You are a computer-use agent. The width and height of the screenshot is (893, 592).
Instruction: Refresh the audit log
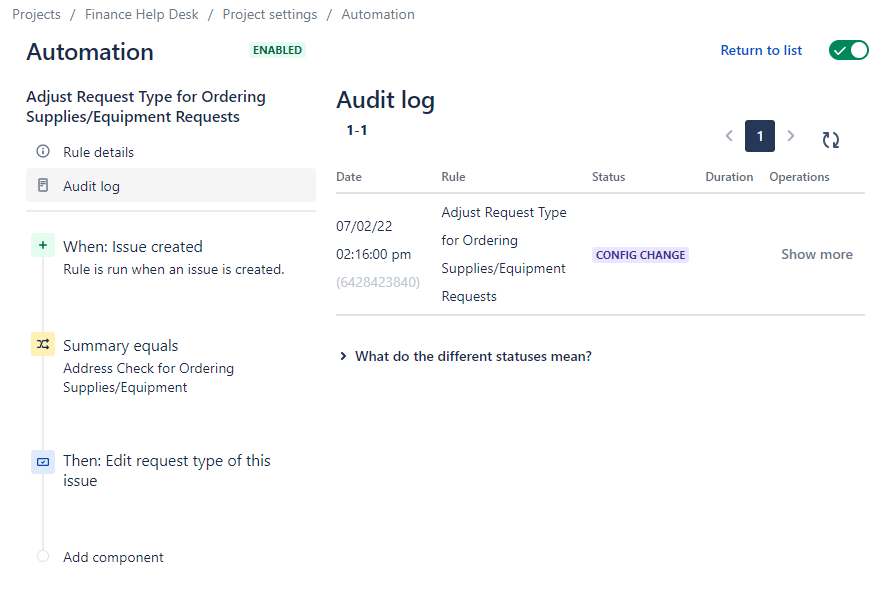(x=830, y=140)
